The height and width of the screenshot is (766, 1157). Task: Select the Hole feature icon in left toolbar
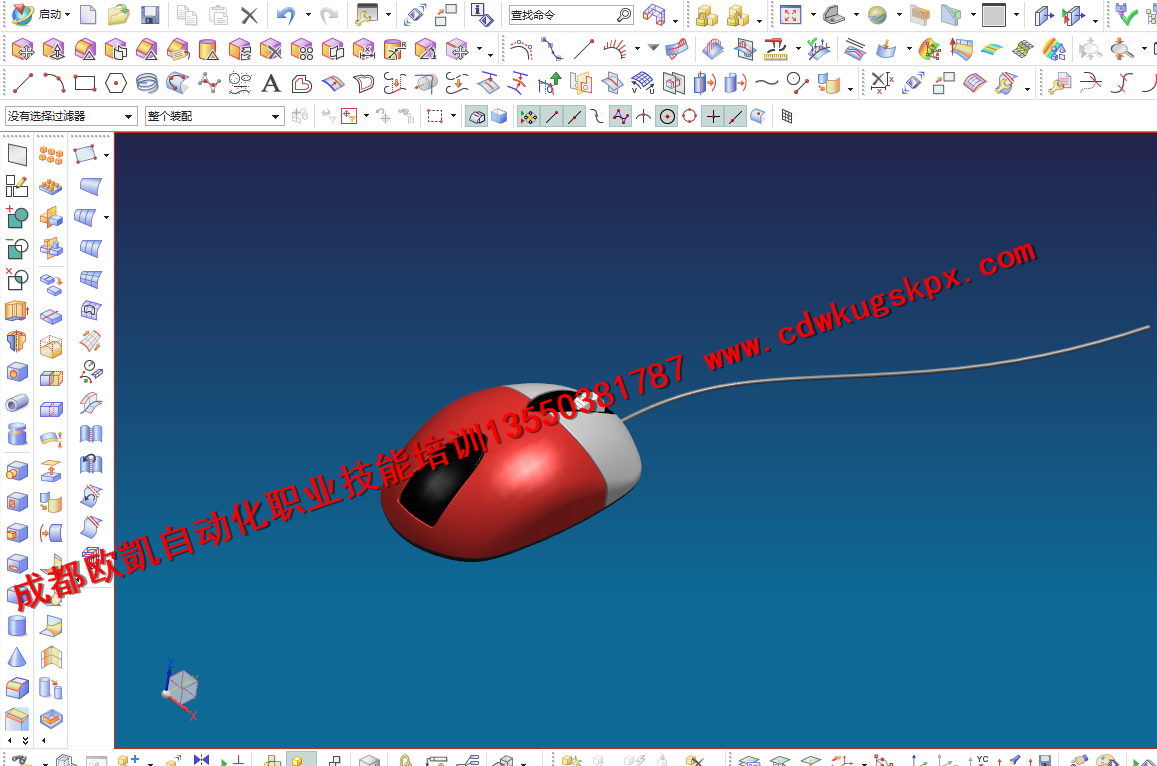(16, 372)
